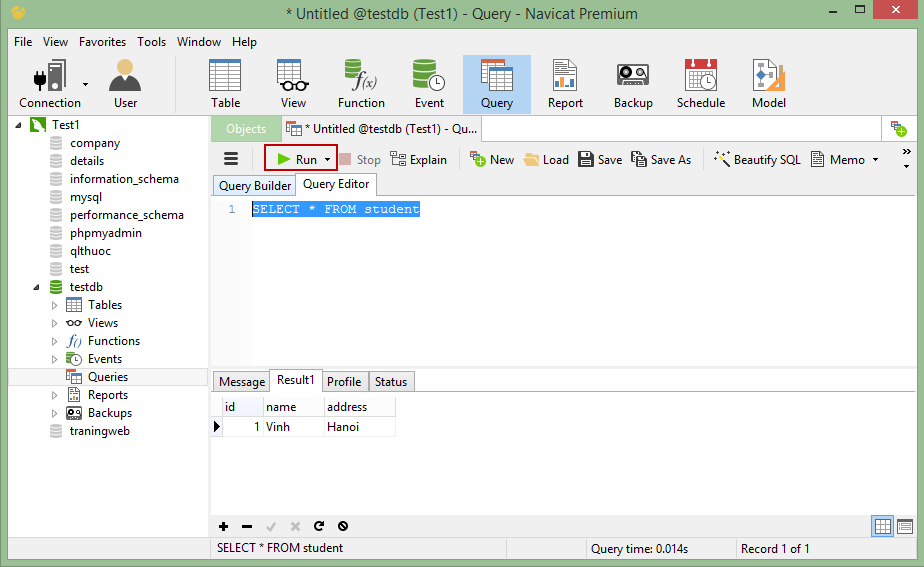Screen dimensions: 924x567
Task: Open the Status tab
Action: (x=391, y=382)
